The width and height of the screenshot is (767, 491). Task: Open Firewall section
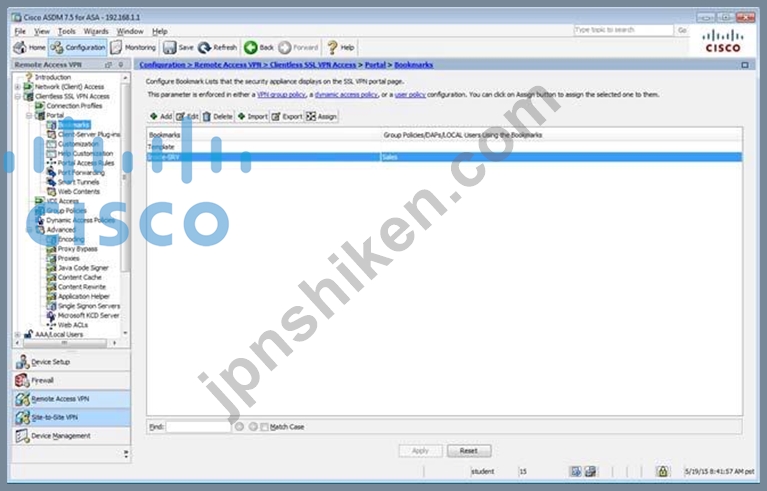click(x=71, y=380)
